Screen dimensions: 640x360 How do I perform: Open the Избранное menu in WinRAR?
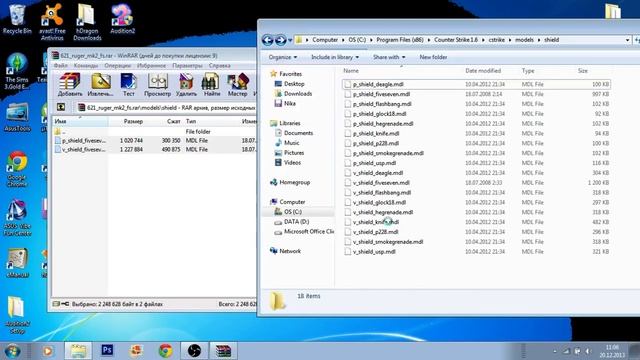pyautogui.click(x=151, y=66)
